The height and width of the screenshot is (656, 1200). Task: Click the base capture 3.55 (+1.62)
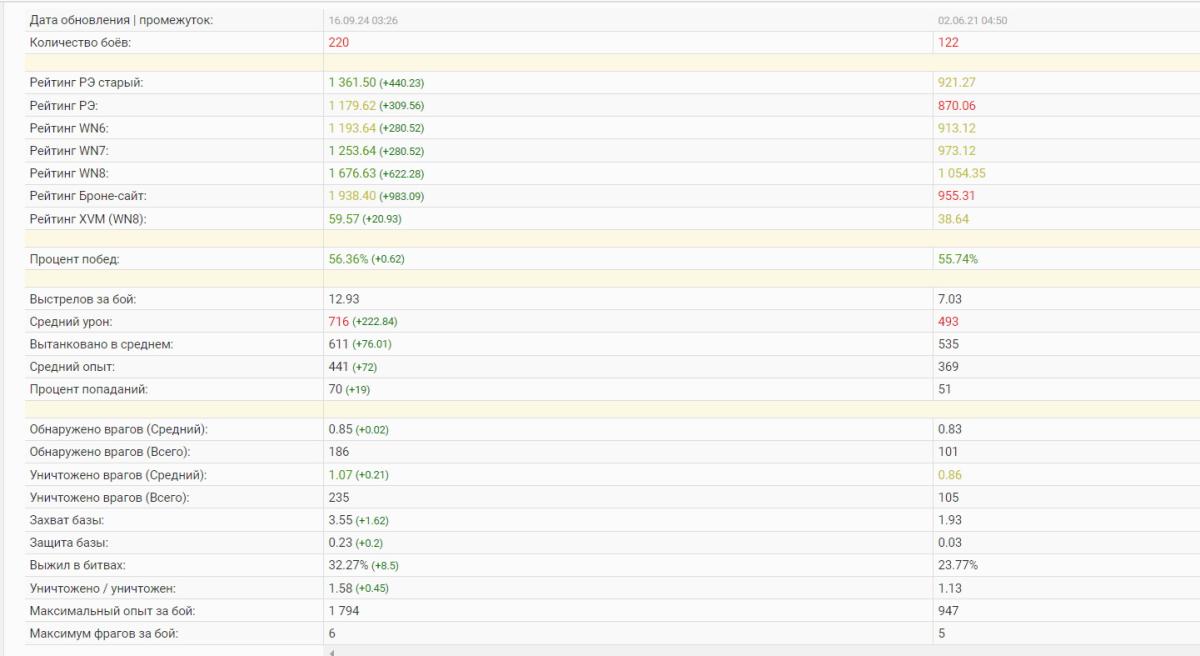(x=358, y=520)
